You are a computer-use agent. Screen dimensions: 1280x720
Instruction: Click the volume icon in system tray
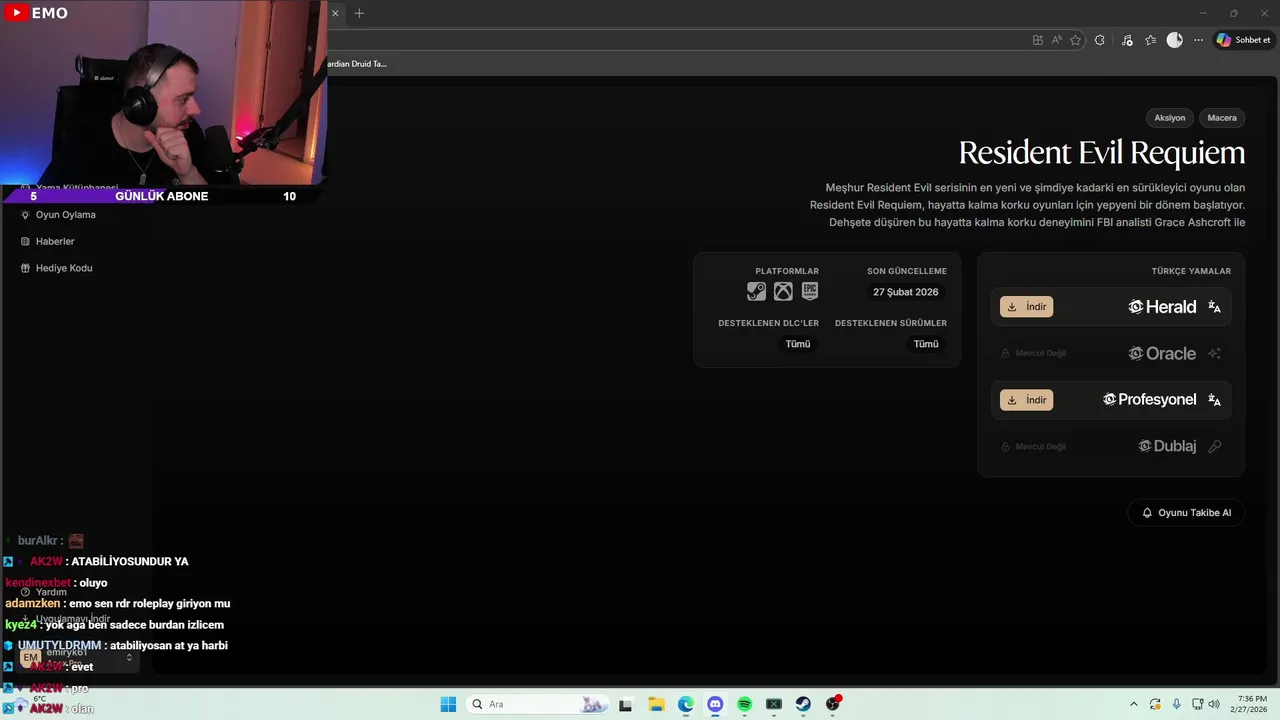pyautogui.click(x=1214, y=704)
